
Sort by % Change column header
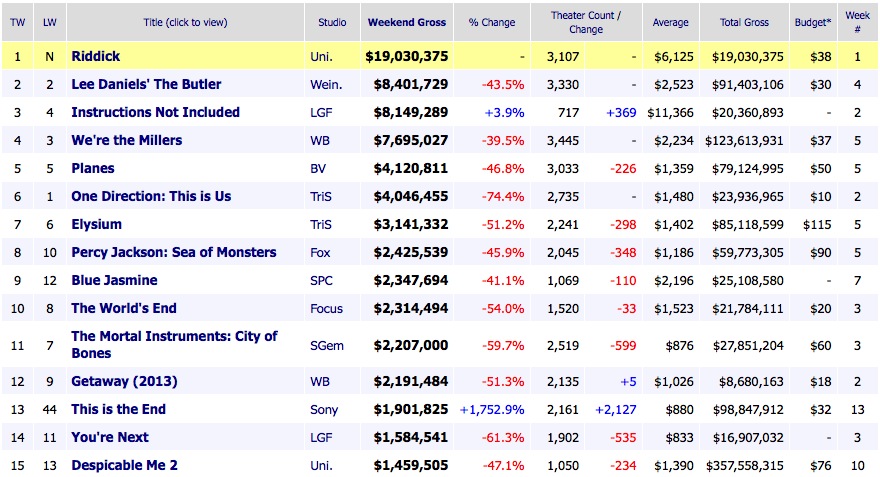click(492, 22)
